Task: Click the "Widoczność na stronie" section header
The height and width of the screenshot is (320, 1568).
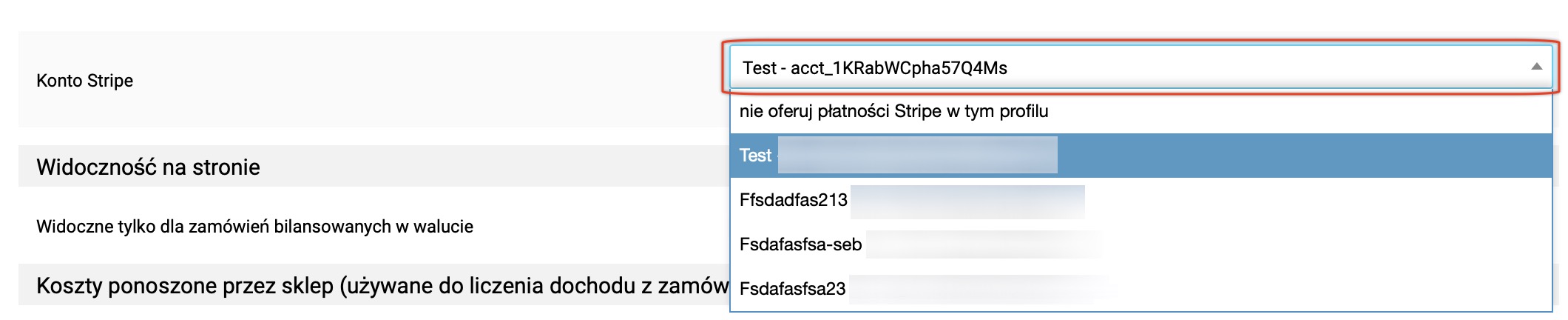Action: (x=148, y=167)
